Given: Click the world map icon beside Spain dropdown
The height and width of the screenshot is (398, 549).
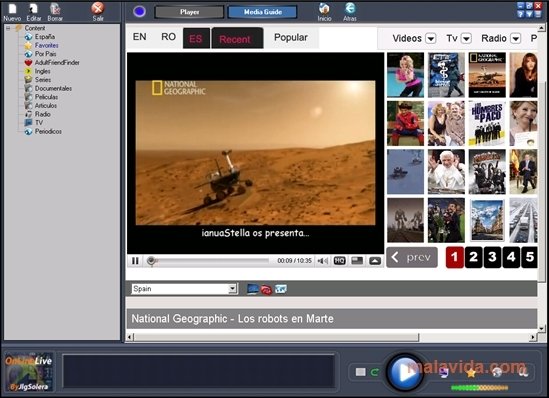Looking at the screenshot, I should [x=281, y=289].
